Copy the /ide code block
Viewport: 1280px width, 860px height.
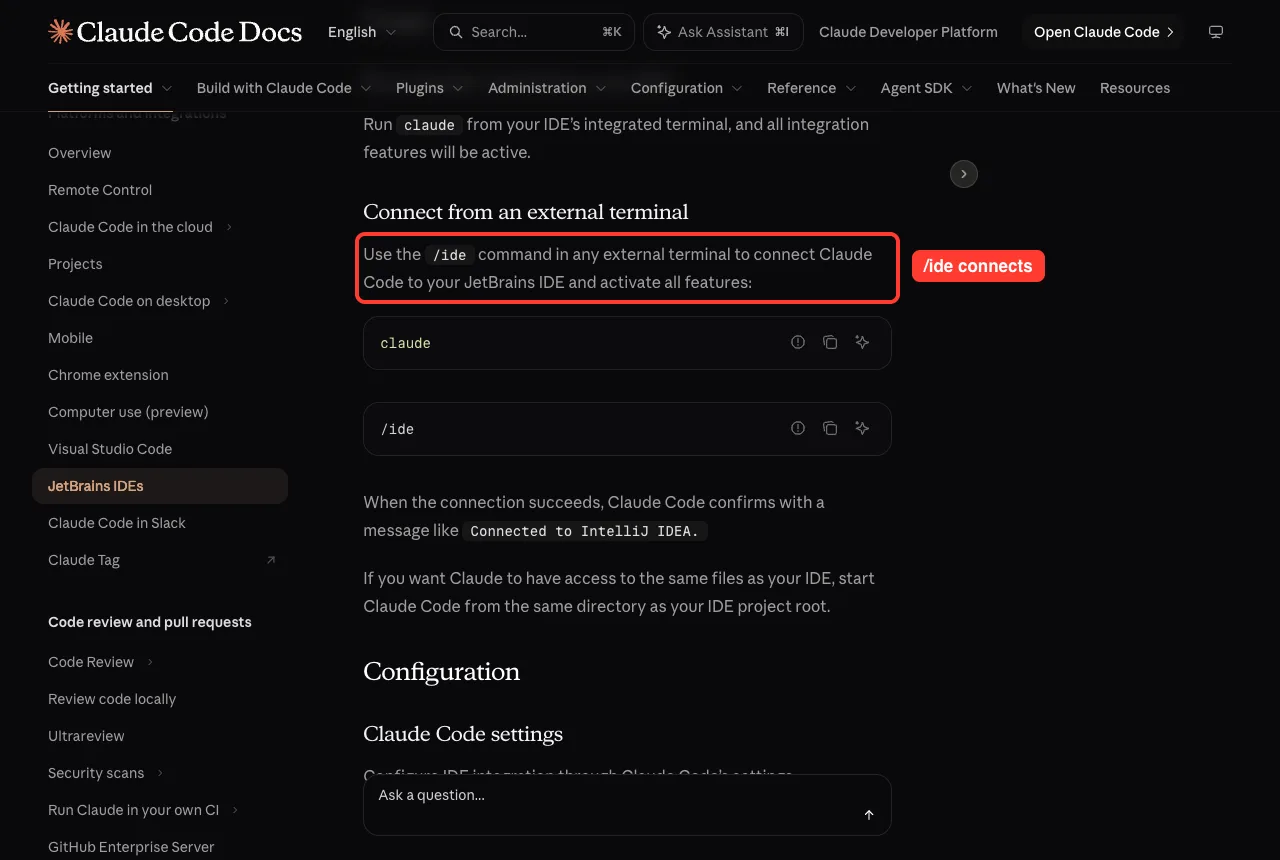[x=830, y=428]
